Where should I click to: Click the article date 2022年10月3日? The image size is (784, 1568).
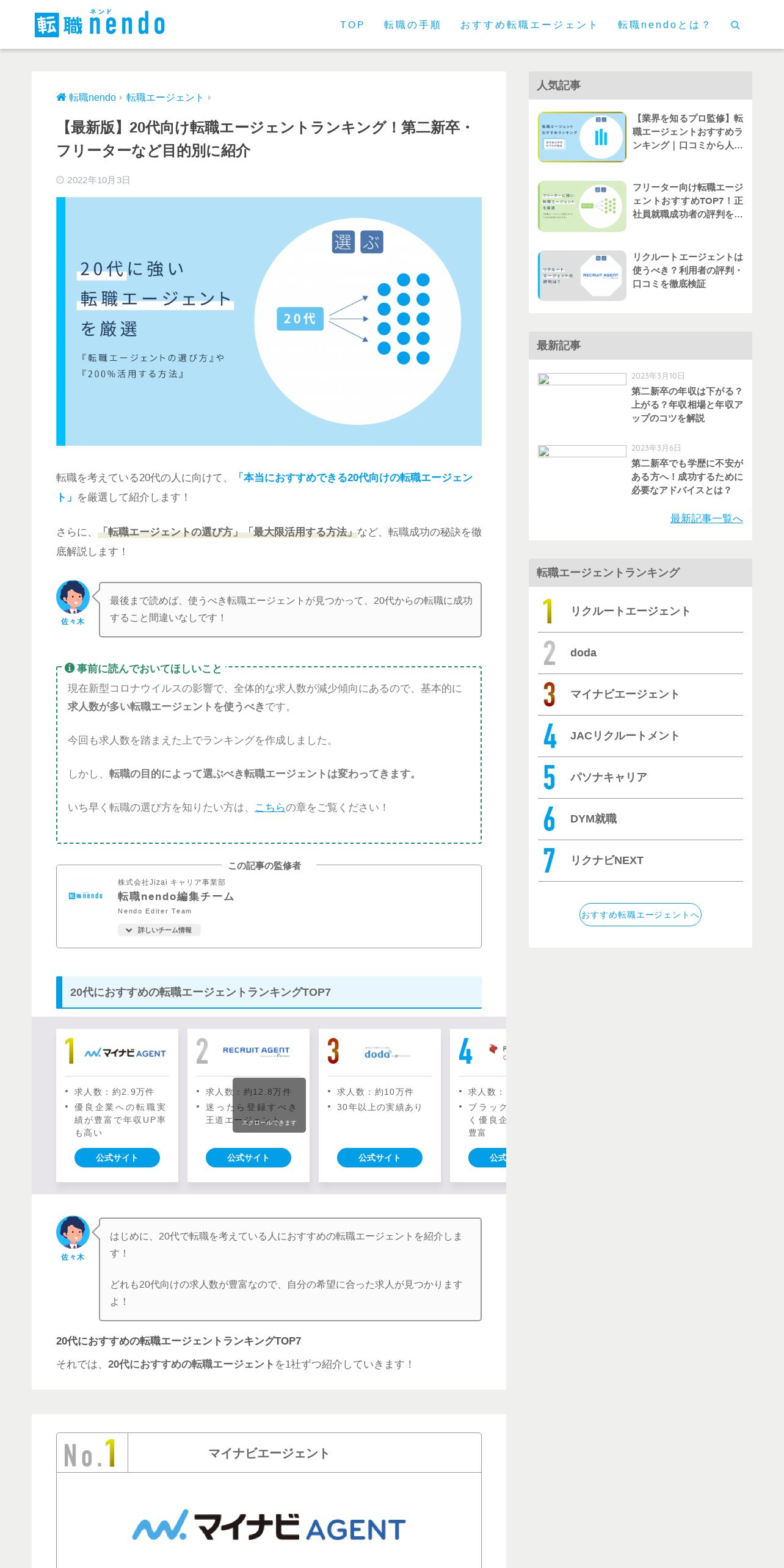pyautogui.click(x=98, y=180)
